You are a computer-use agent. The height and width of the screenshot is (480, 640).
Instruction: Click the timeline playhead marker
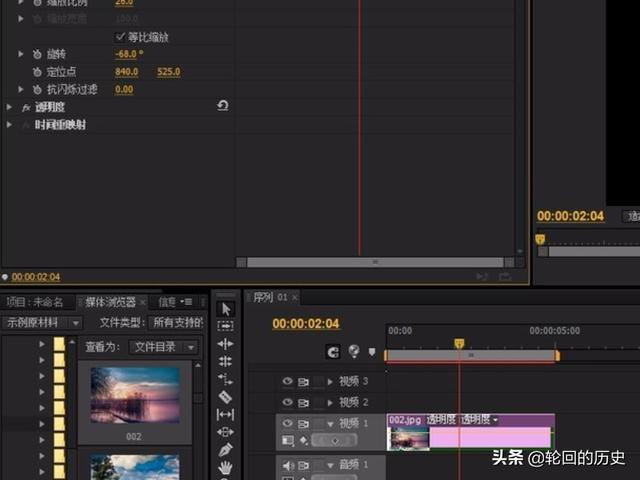click(x=459, y=343)
